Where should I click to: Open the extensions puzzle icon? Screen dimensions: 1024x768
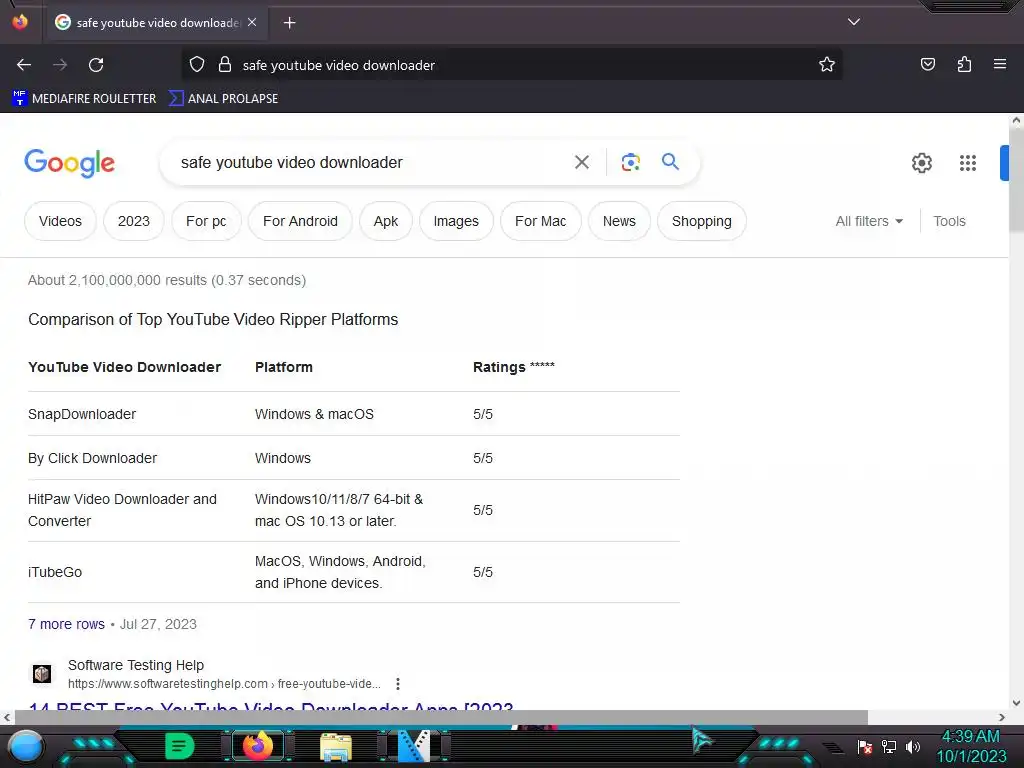(x=964, y=64)
